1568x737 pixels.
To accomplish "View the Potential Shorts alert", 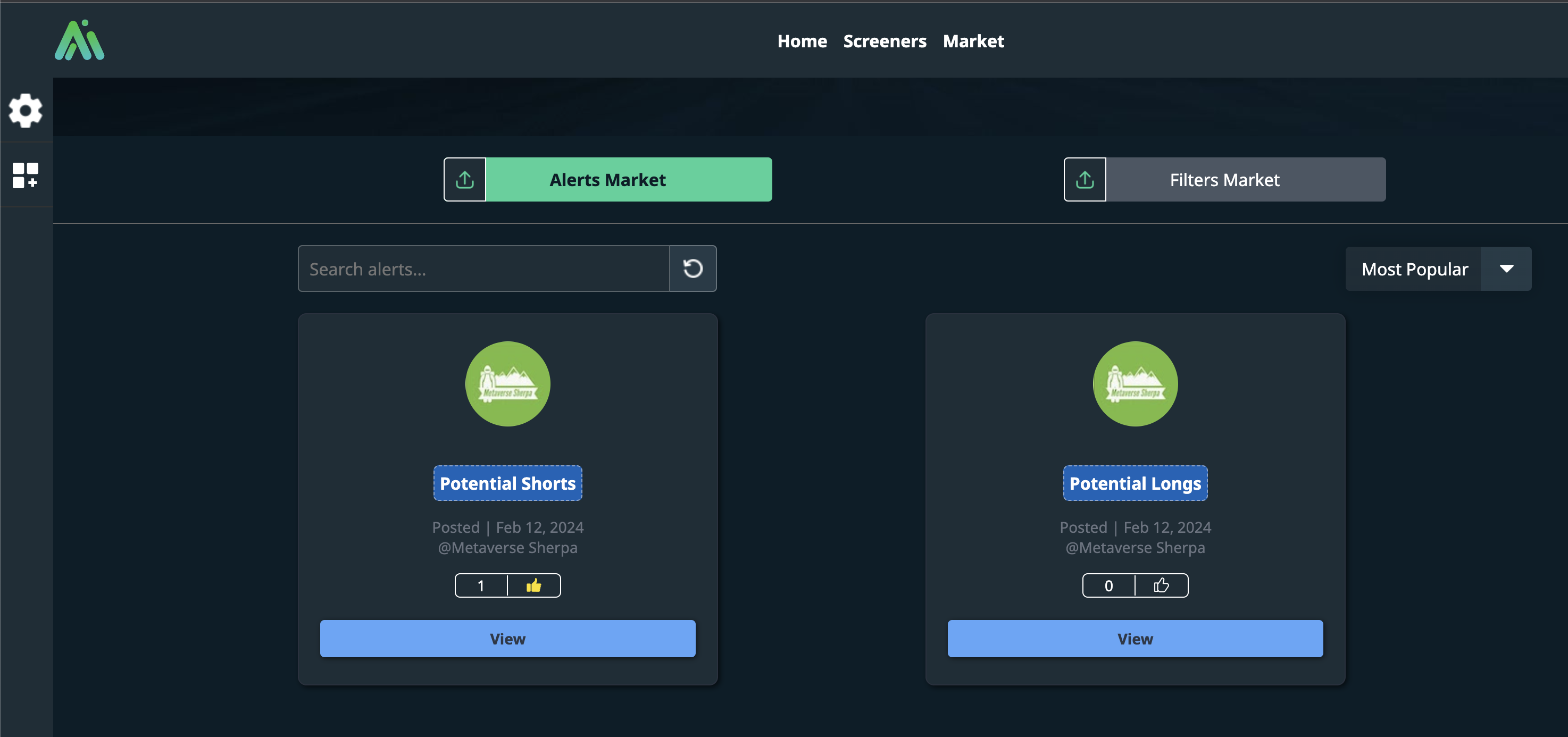I will click(507, 639).
